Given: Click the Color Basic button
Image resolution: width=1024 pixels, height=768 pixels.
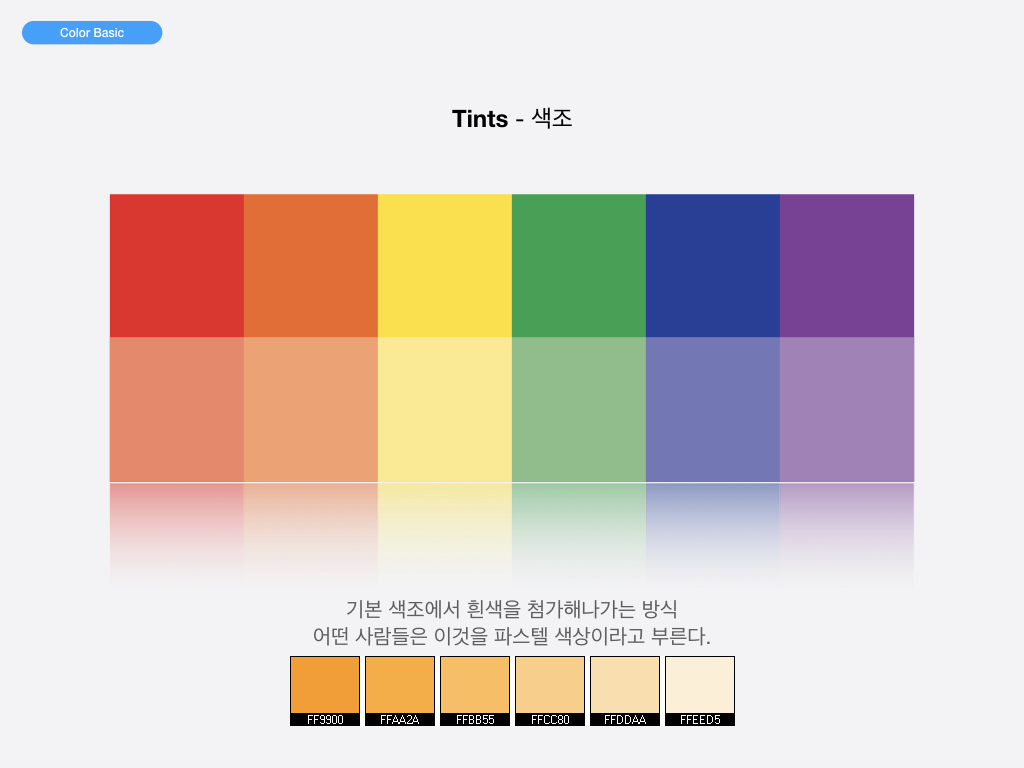Looking at the screenshot, I should point(92,33).
